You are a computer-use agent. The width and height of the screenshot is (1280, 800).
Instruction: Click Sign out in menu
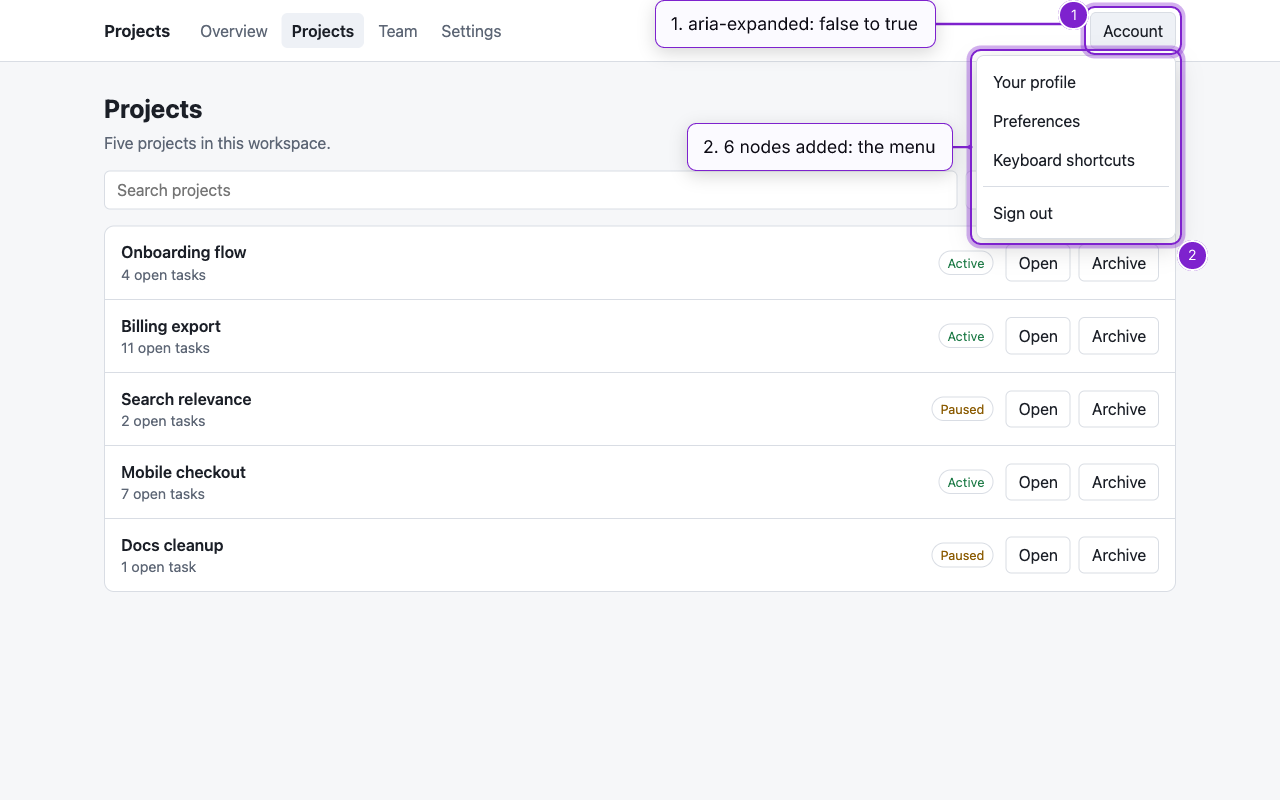pyautogui.click(x=1076, y=213)
